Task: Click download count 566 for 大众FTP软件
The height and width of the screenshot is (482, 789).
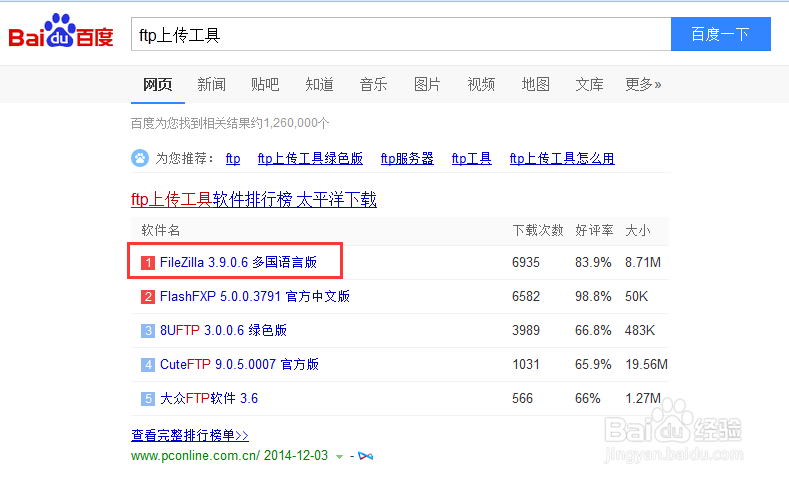Action: 522,398
